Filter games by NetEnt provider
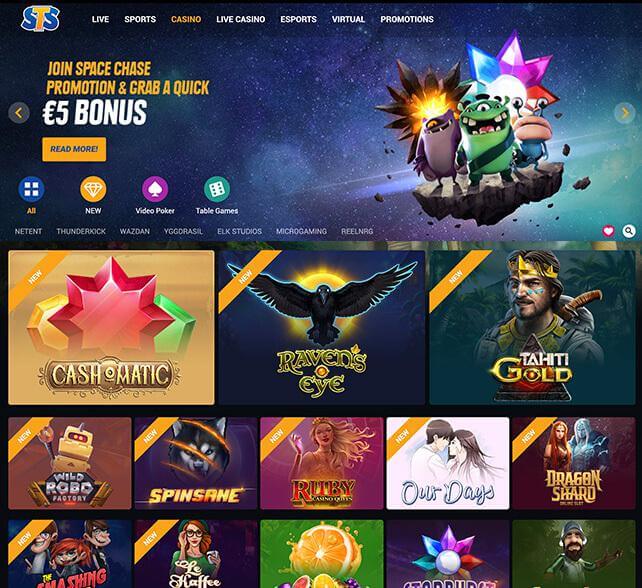 (x=28, y=231)
